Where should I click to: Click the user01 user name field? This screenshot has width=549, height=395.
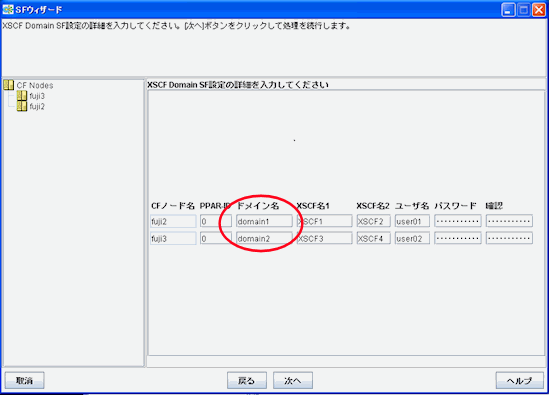(x=412, y=221)
